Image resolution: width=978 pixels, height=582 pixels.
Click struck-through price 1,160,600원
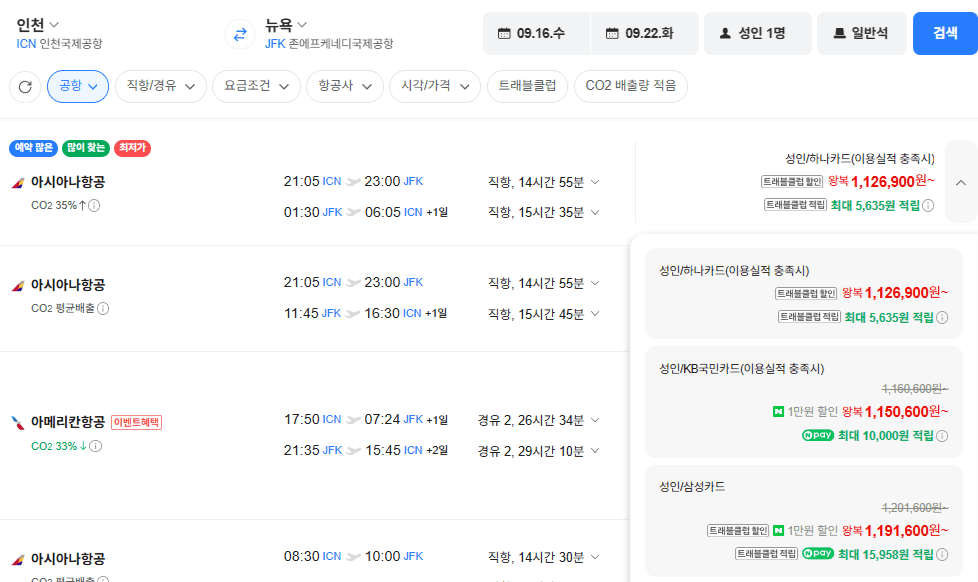point(914,389)
